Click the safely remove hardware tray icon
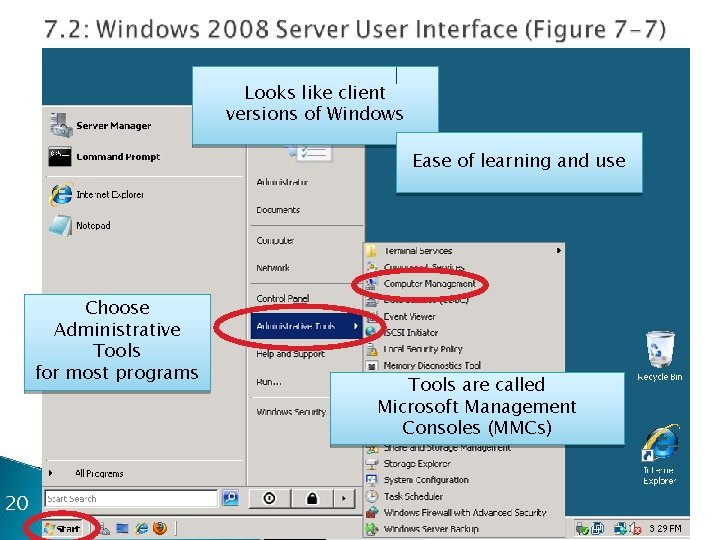Screen dimensions: 720x540 click(582, 529)
